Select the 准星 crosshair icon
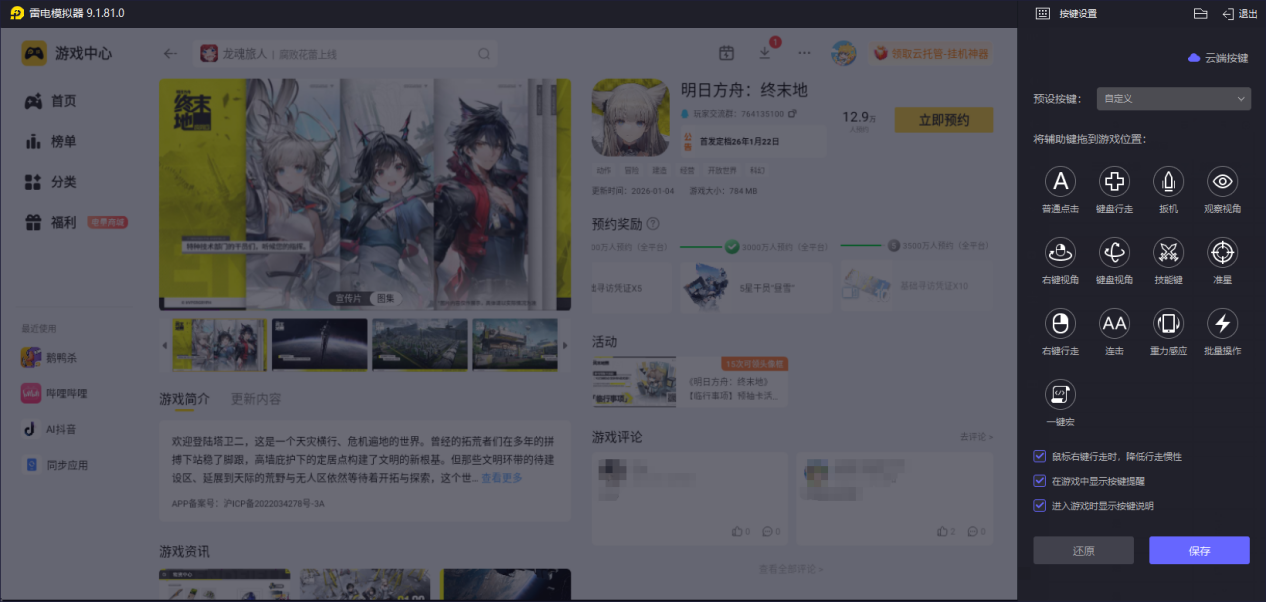 tap(1222, 252)
